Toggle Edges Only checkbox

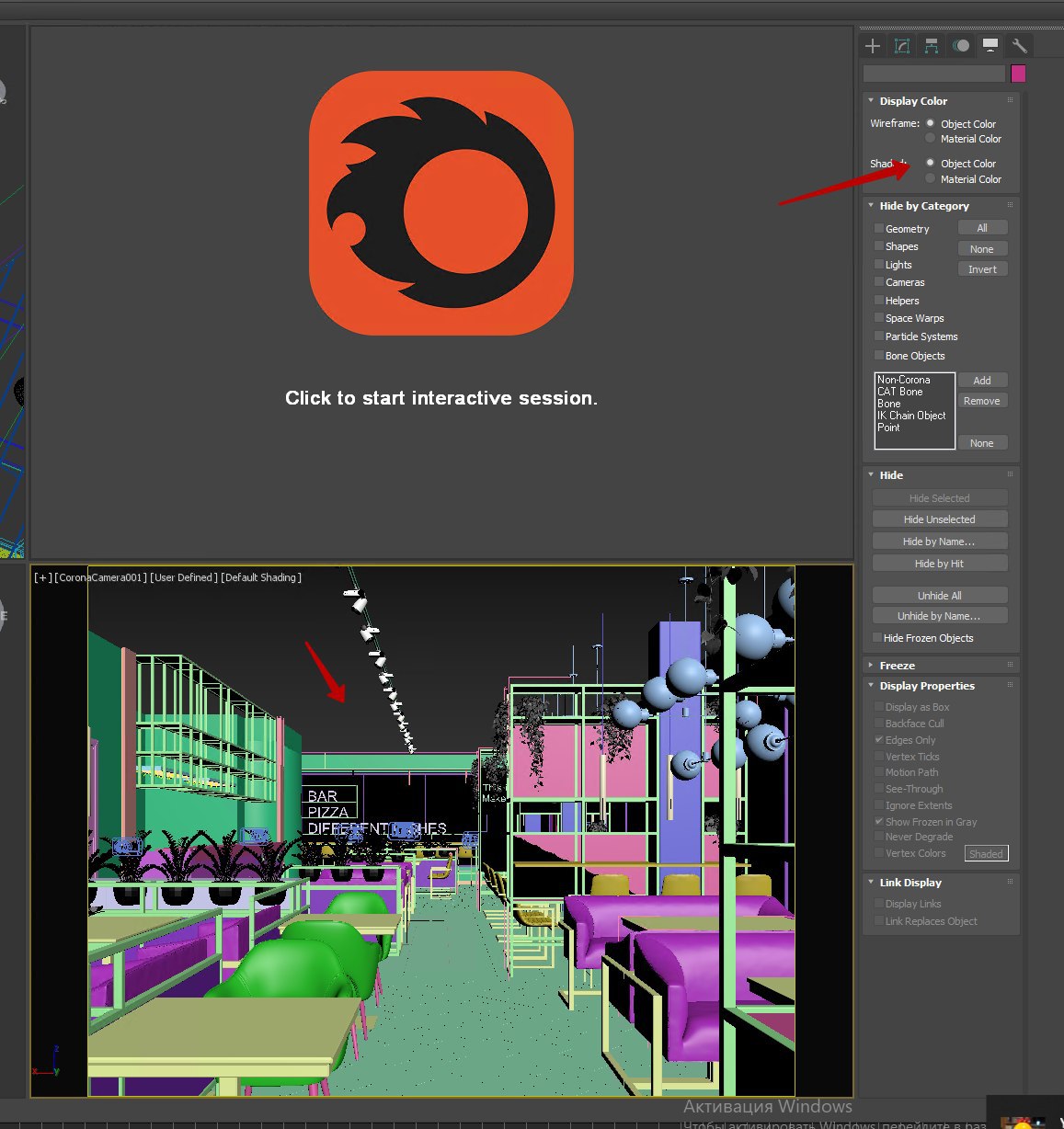pyautogui.click(x=878, y=739)
